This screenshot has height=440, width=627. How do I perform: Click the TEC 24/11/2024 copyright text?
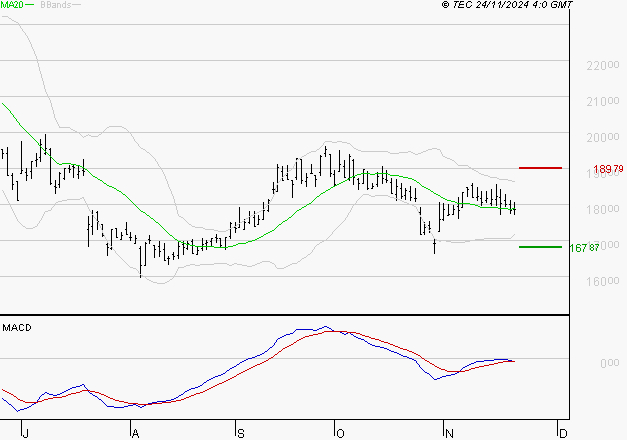pos(507,5)
